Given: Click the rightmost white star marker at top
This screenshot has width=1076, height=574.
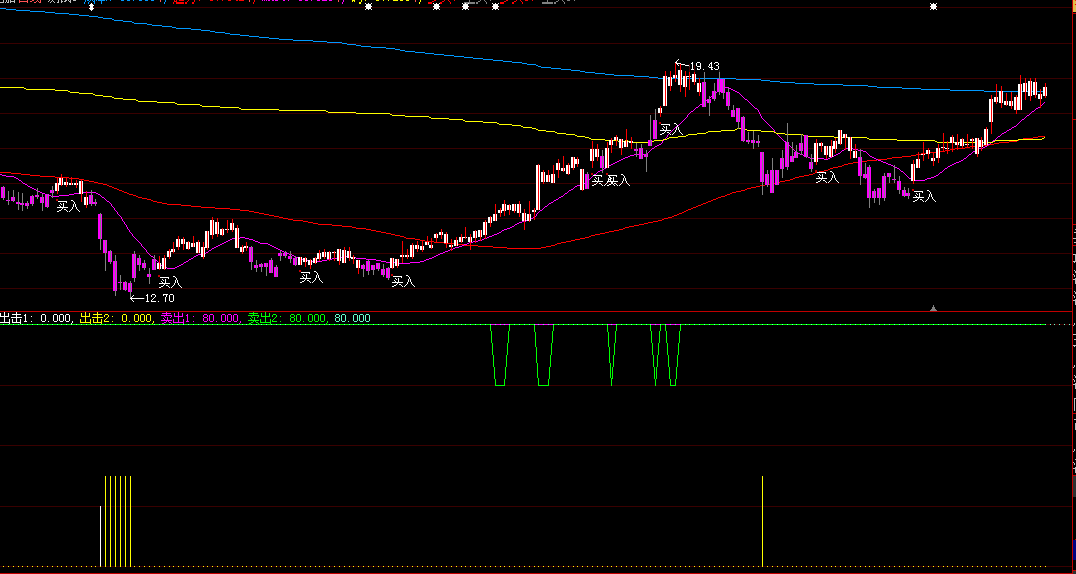Looking at the screenshot, I should pos(932,7).
